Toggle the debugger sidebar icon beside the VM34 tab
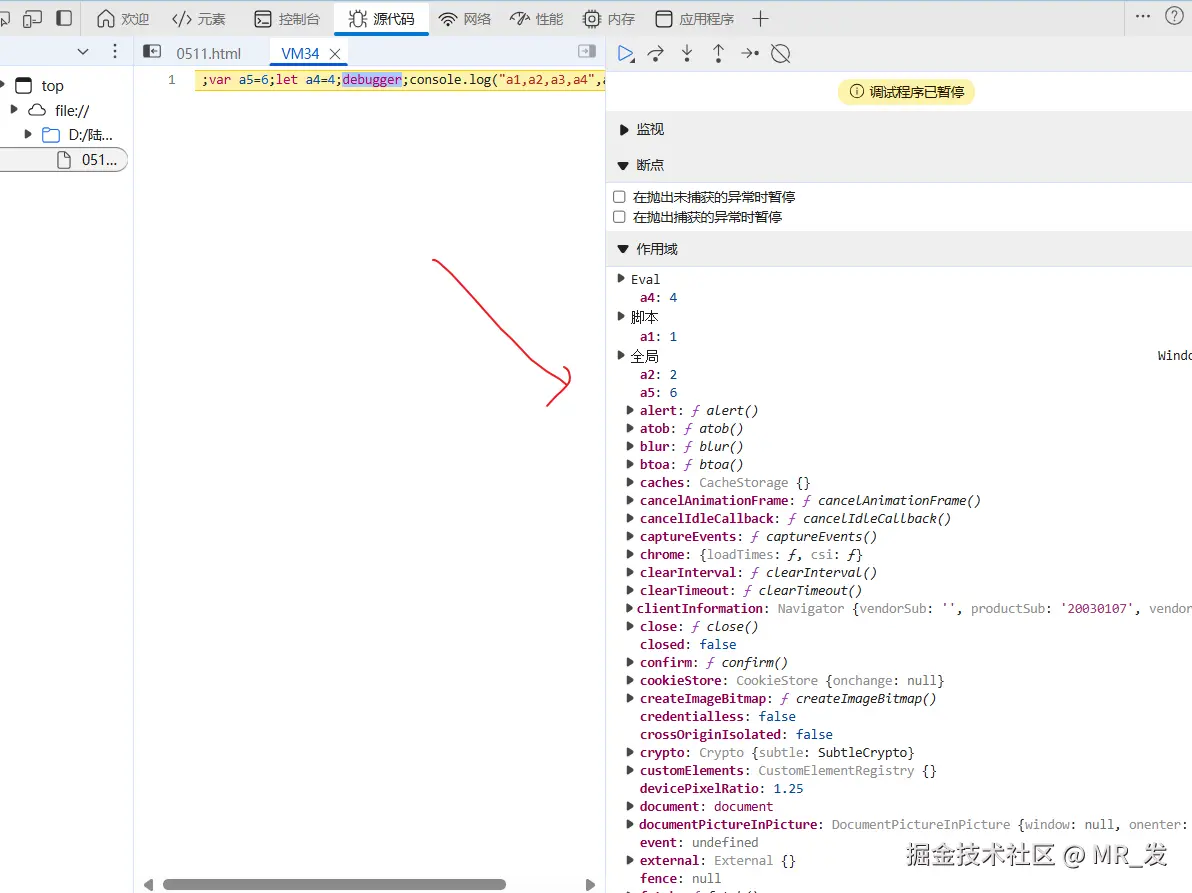Viewport: 1192px width, 893px height. click(587, 51)
